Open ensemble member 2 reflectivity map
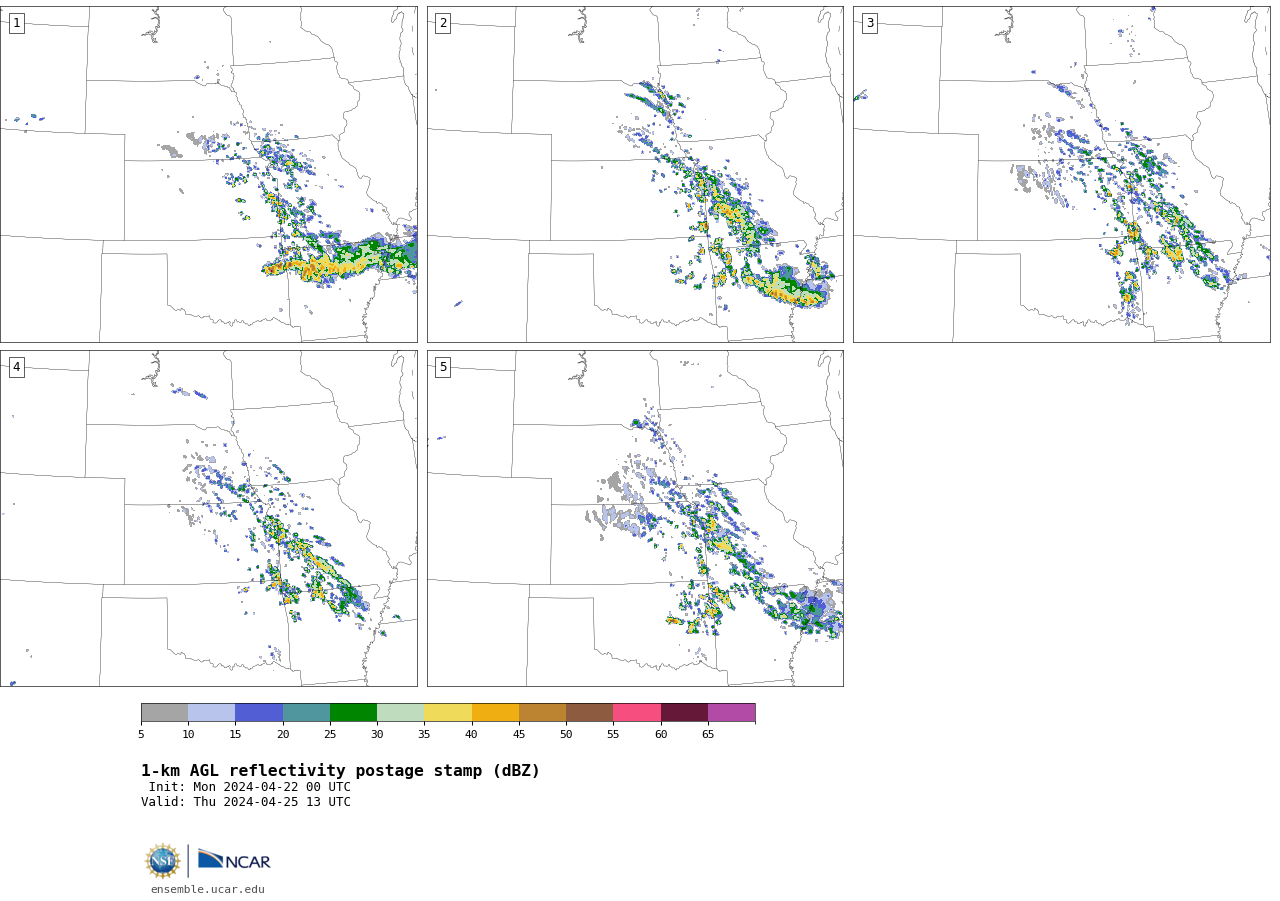The image size is (1280, 901). click(635, 174)
